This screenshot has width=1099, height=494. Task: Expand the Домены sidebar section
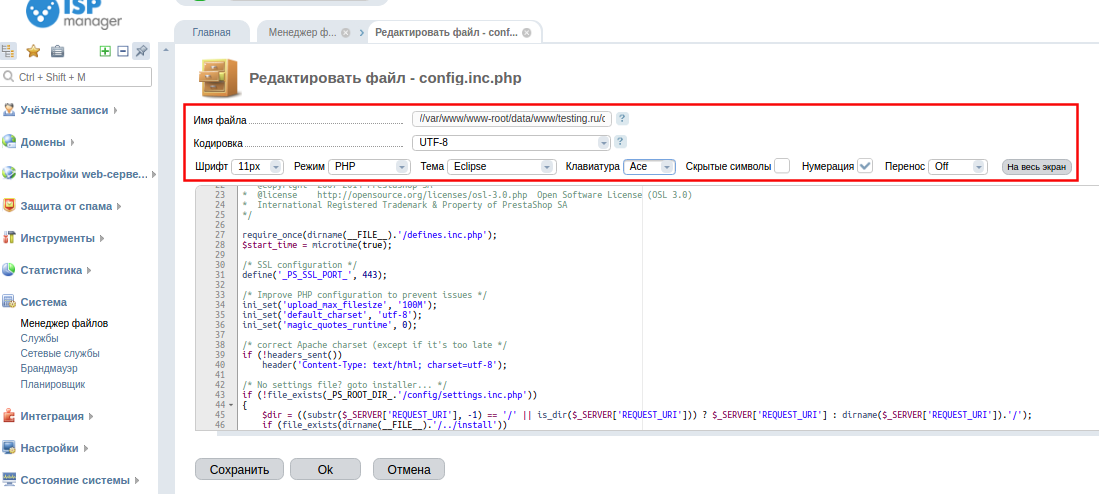[57, 142]
